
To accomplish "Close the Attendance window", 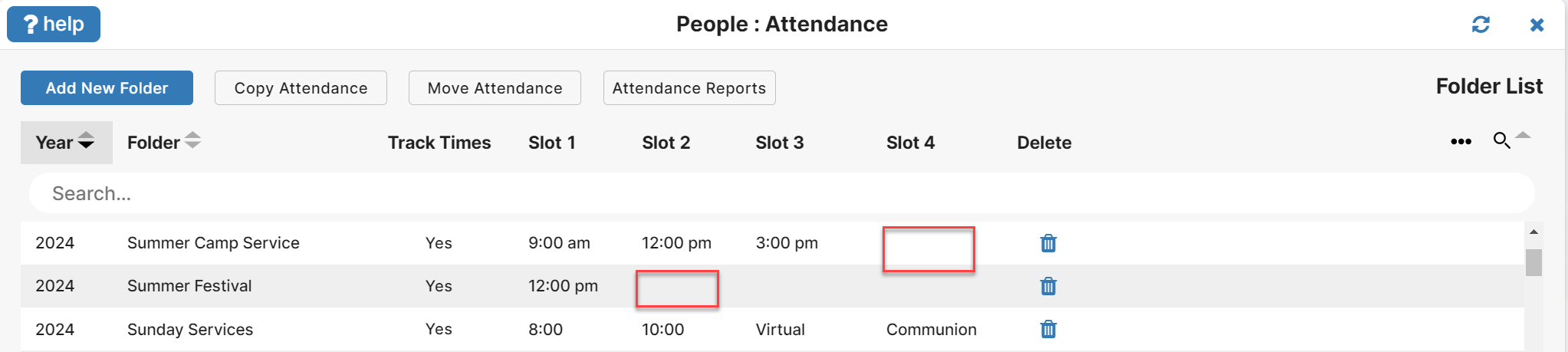I will [x=1537, y=25].
